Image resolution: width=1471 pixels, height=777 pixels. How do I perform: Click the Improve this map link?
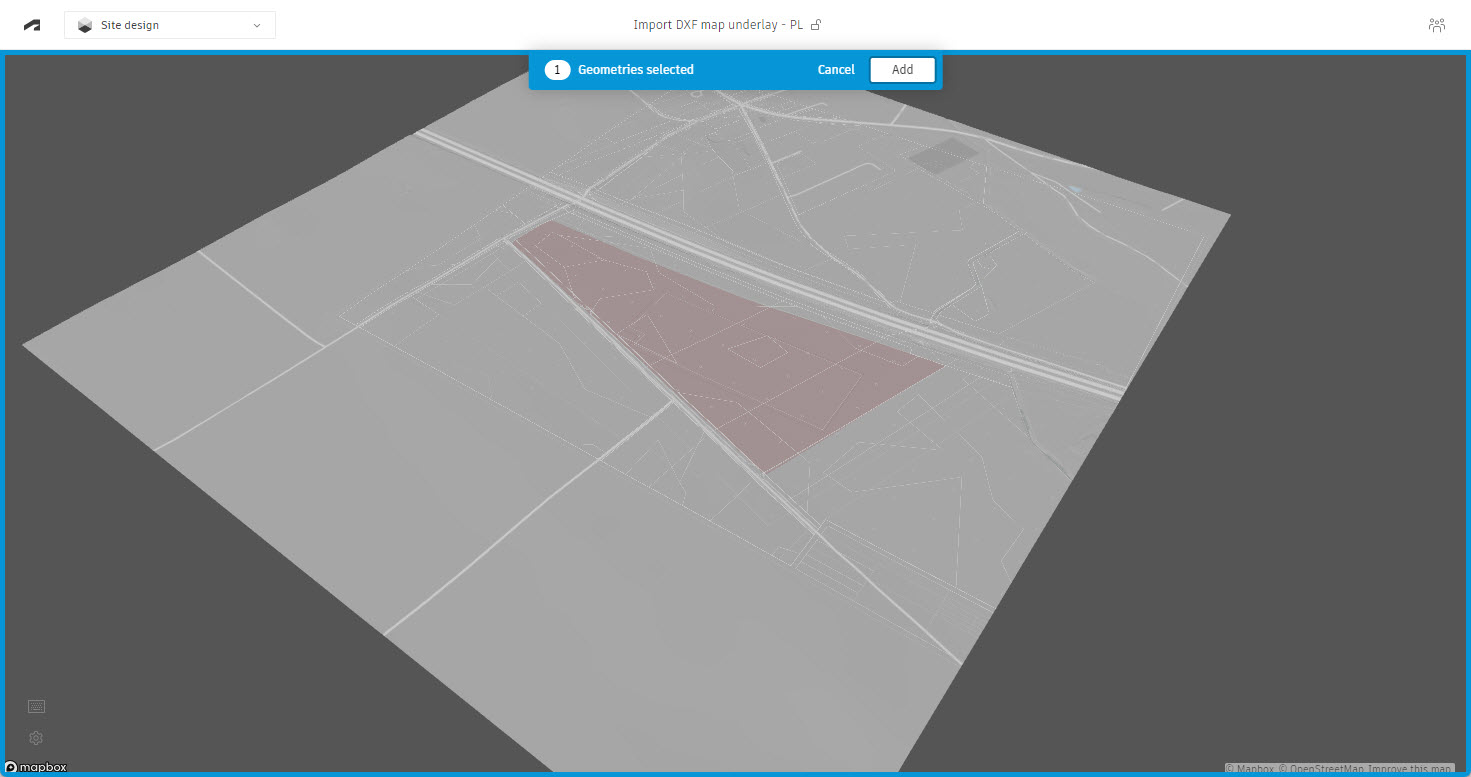pos(1410,768)
